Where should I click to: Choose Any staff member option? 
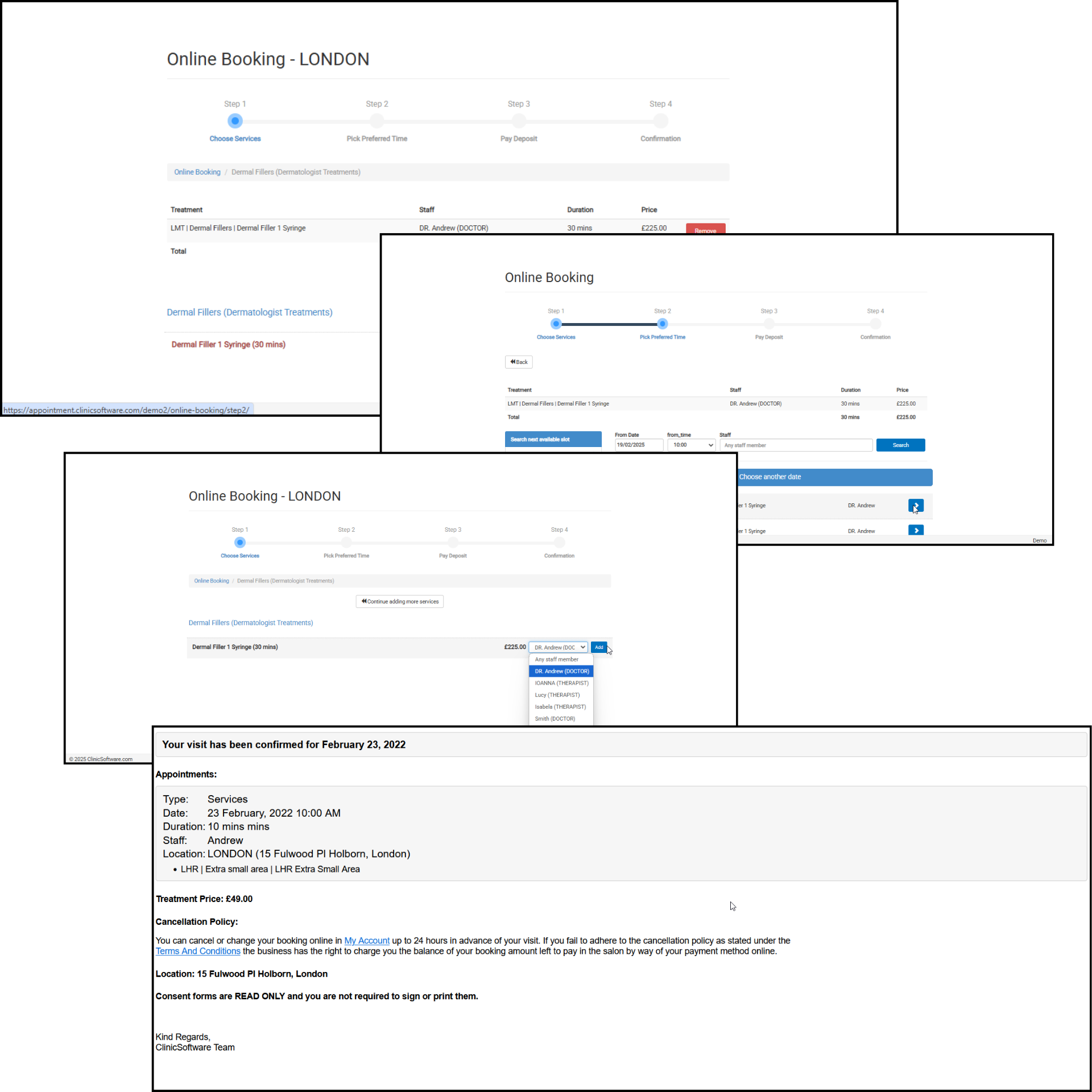556,659
